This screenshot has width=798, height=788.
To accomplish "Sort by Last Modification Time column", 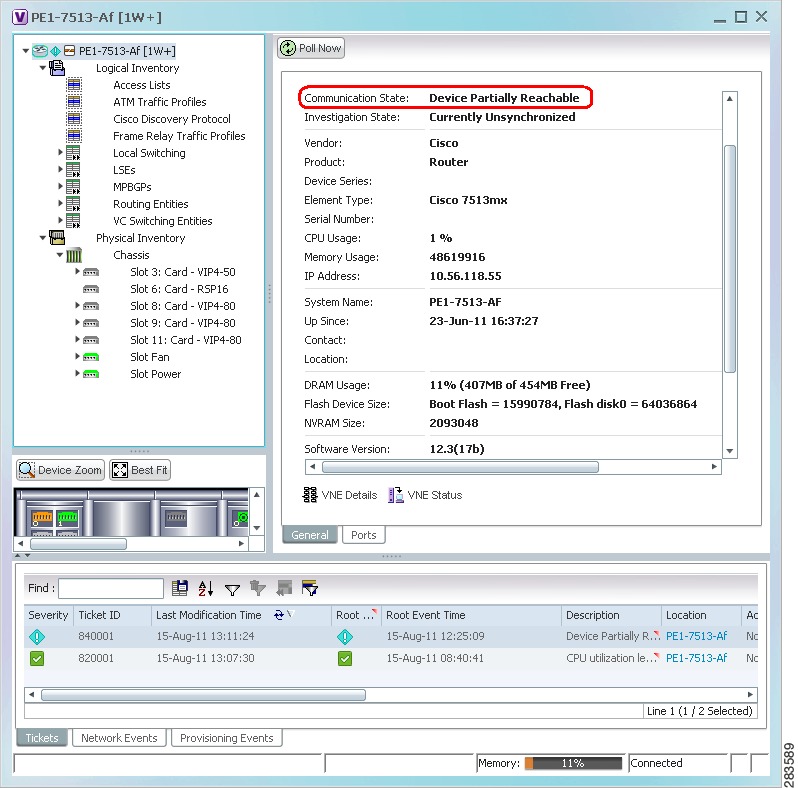I will (241, 615).
